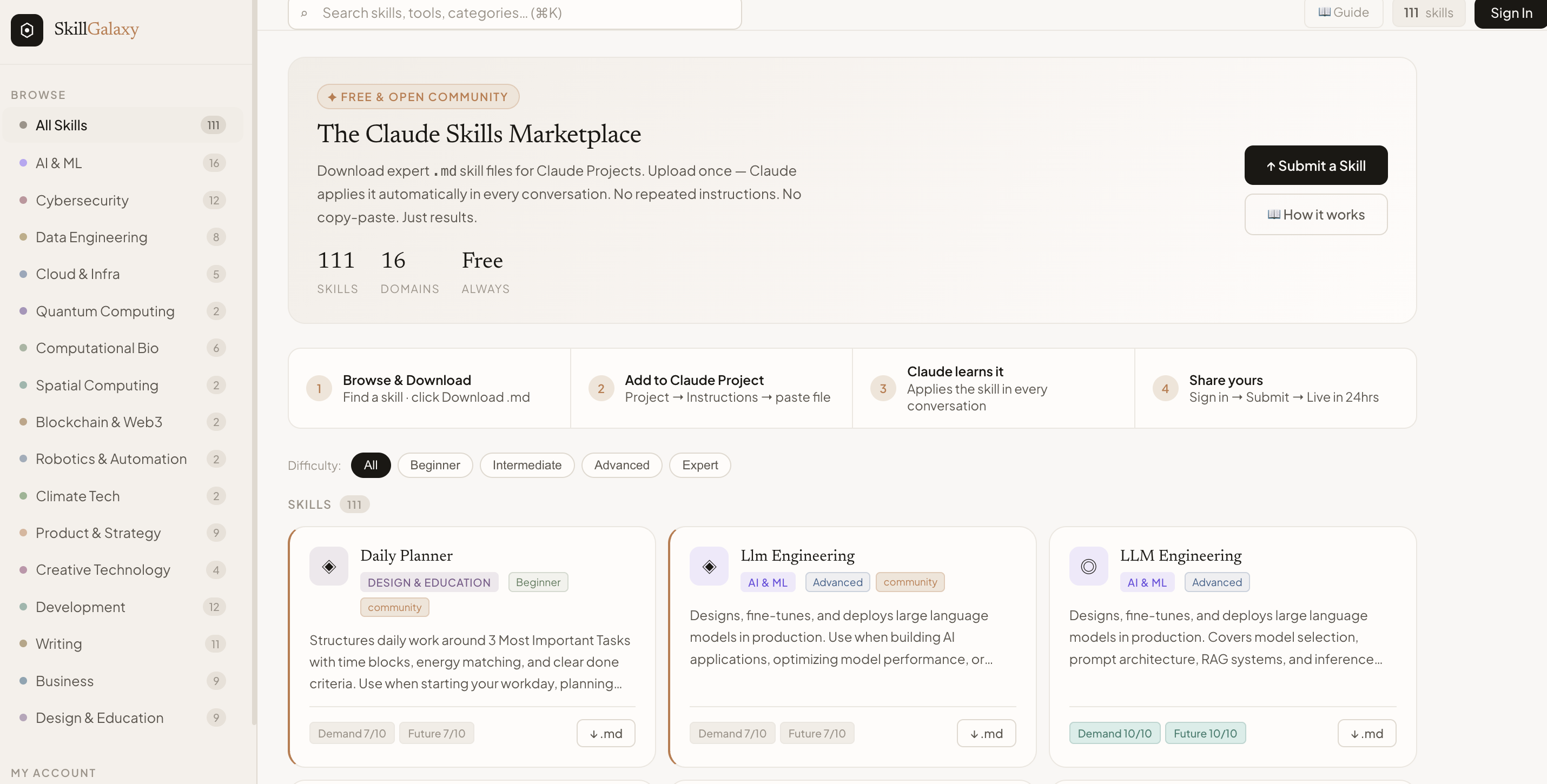Filter skills by Expert difficulty

click(699, 464)
